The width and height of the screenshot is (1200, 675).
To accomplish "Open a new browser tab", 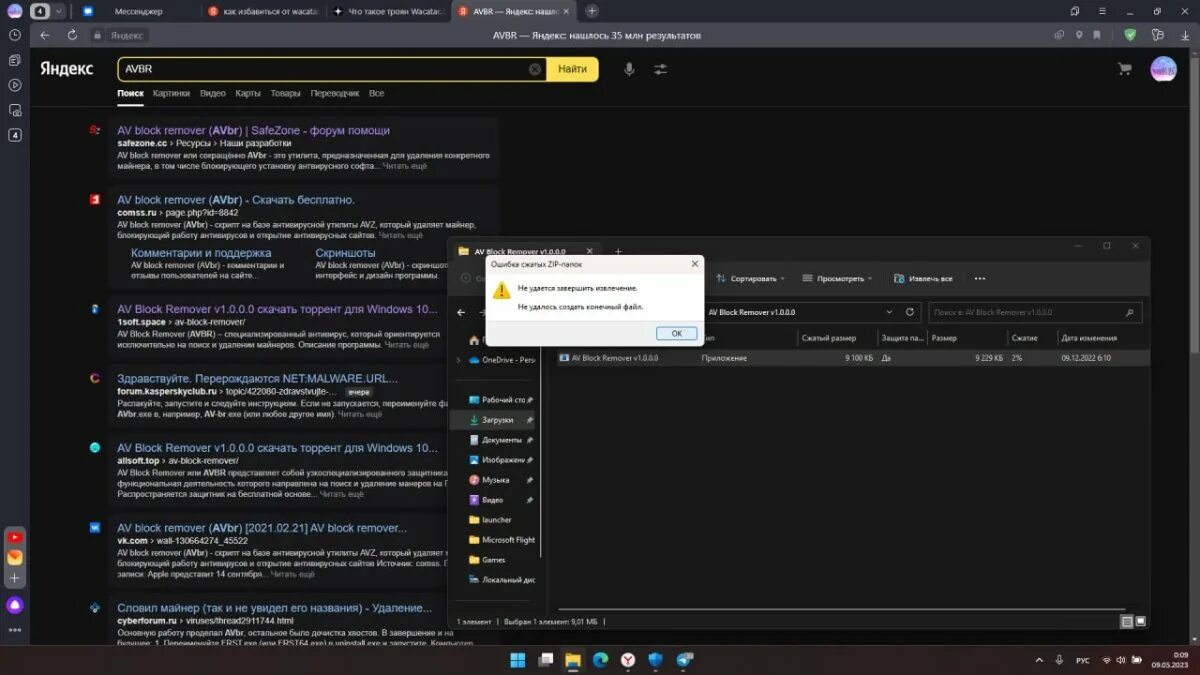I will click(x=592, y=11).
